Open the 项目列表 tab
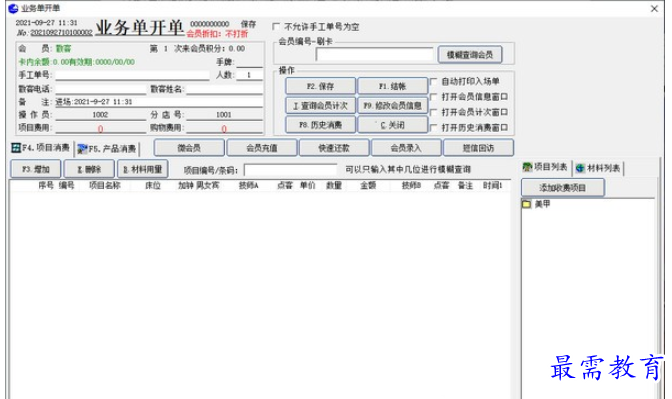This screenshot has height=399, width=672. (546, 167)
